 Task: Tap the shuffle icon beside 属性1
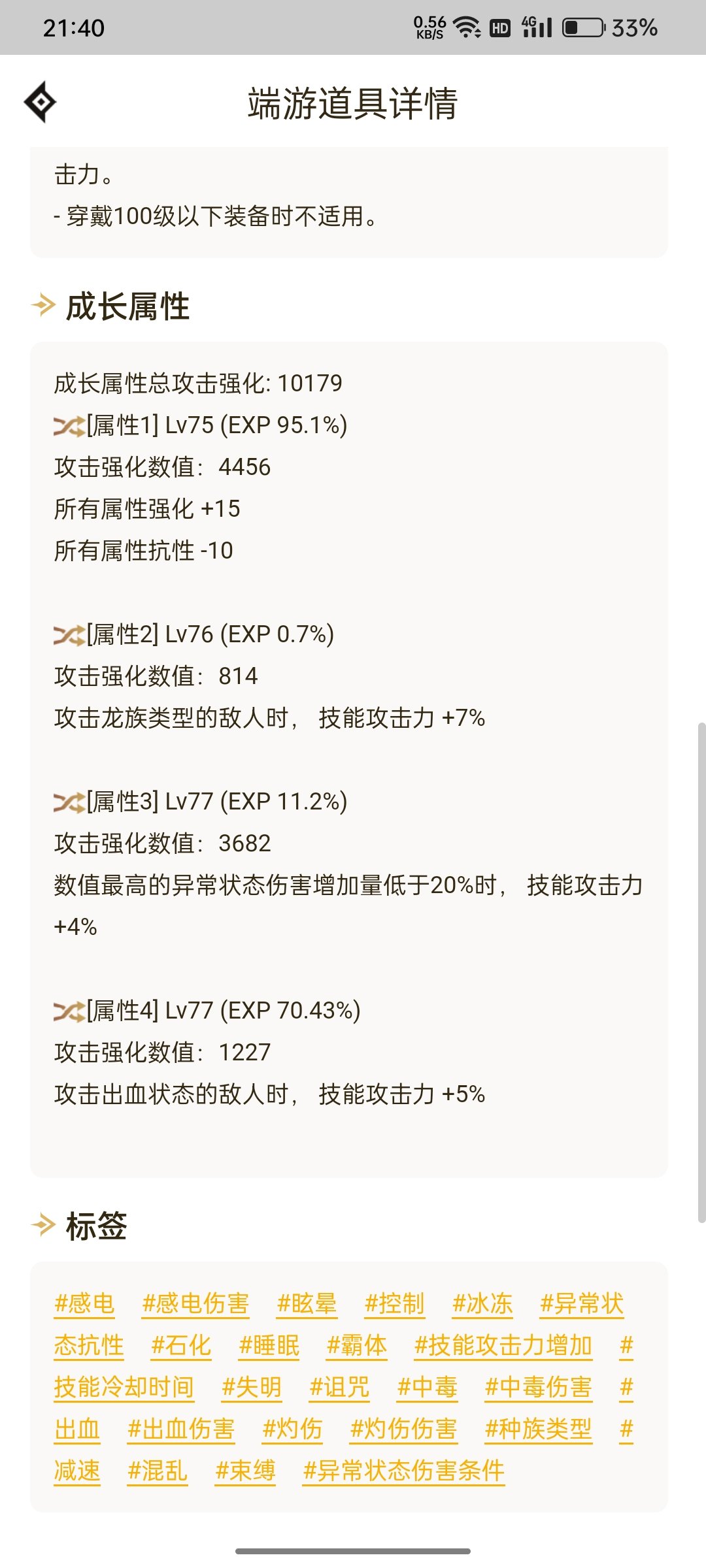pyautogui.click(x=69, y=427)
